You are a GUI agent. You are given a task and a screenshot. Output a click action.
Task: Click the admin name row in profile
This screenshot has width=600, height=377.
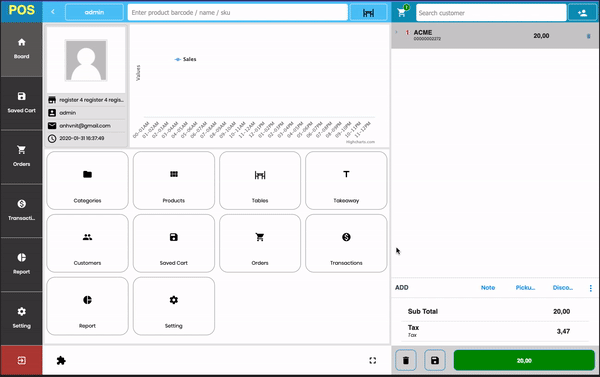[x=86, y=113]
